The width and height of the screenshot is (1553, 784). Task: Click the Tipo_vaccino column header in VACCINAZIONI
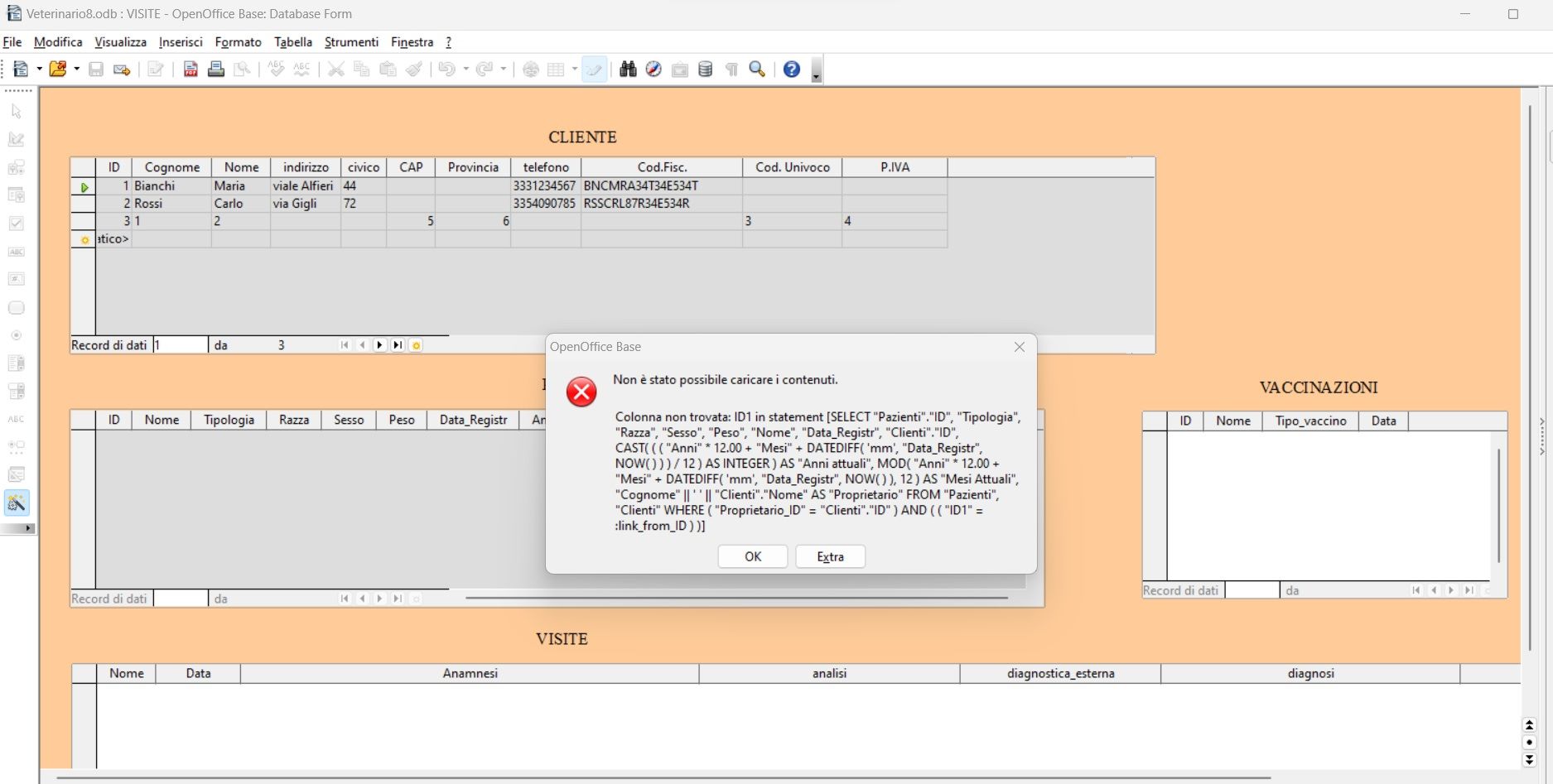(x=1310, y=421)
